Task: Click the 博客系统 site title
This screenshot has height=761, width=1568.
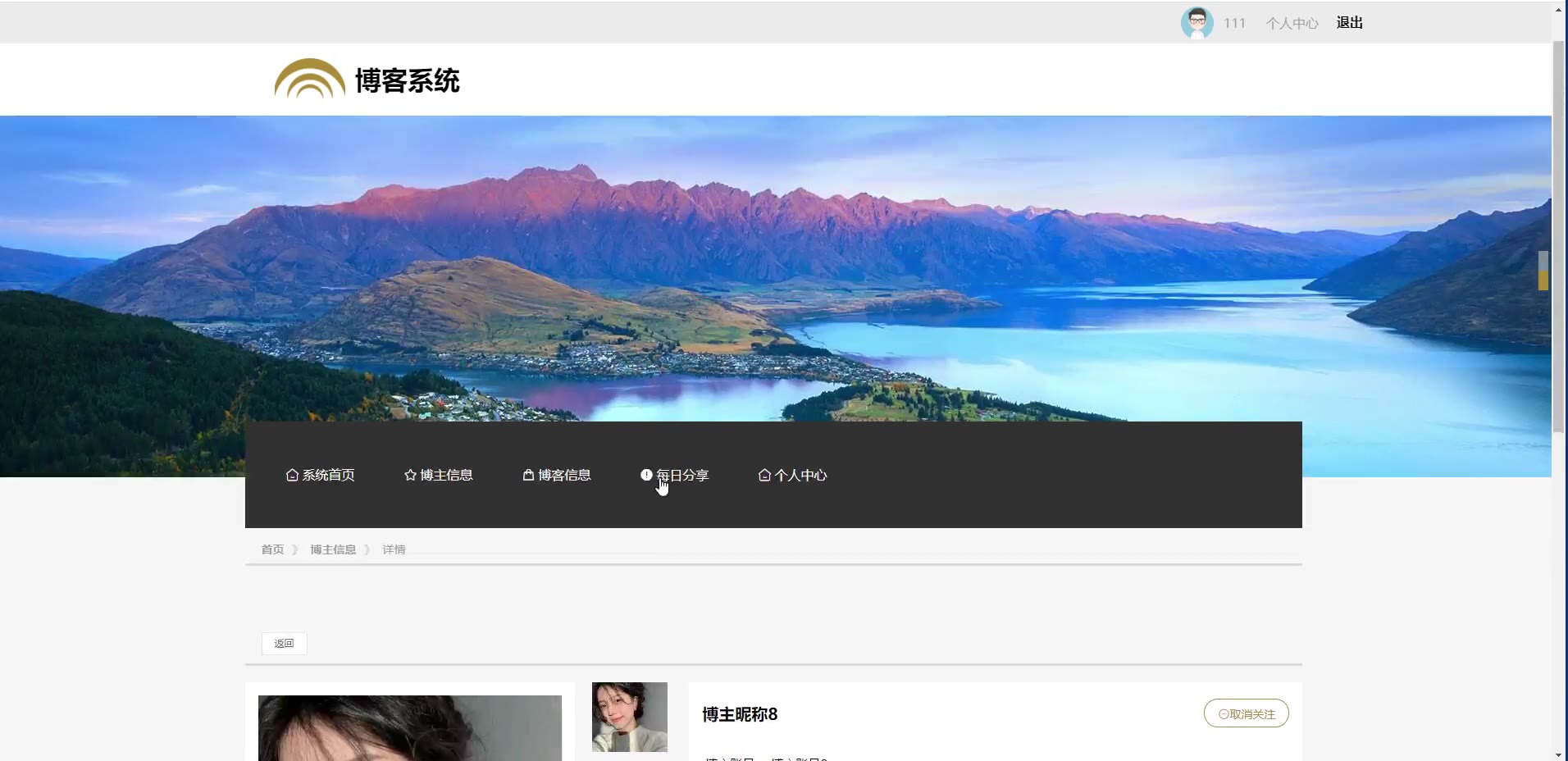Action: [x=407, y=80]
